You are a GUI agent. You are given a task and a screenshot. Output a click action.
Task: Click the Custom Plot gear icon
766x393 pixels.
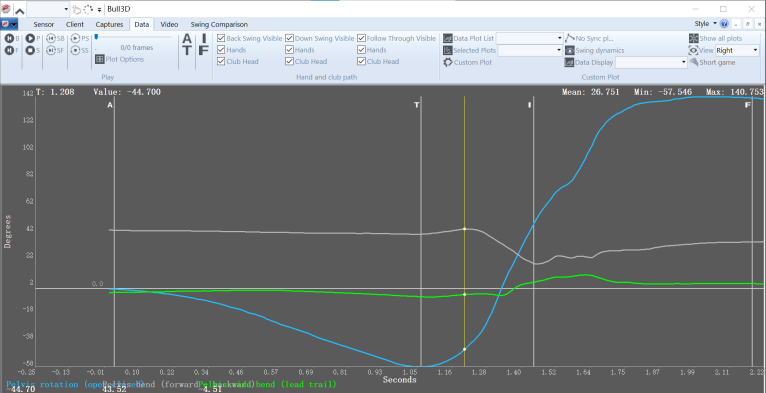447,62
